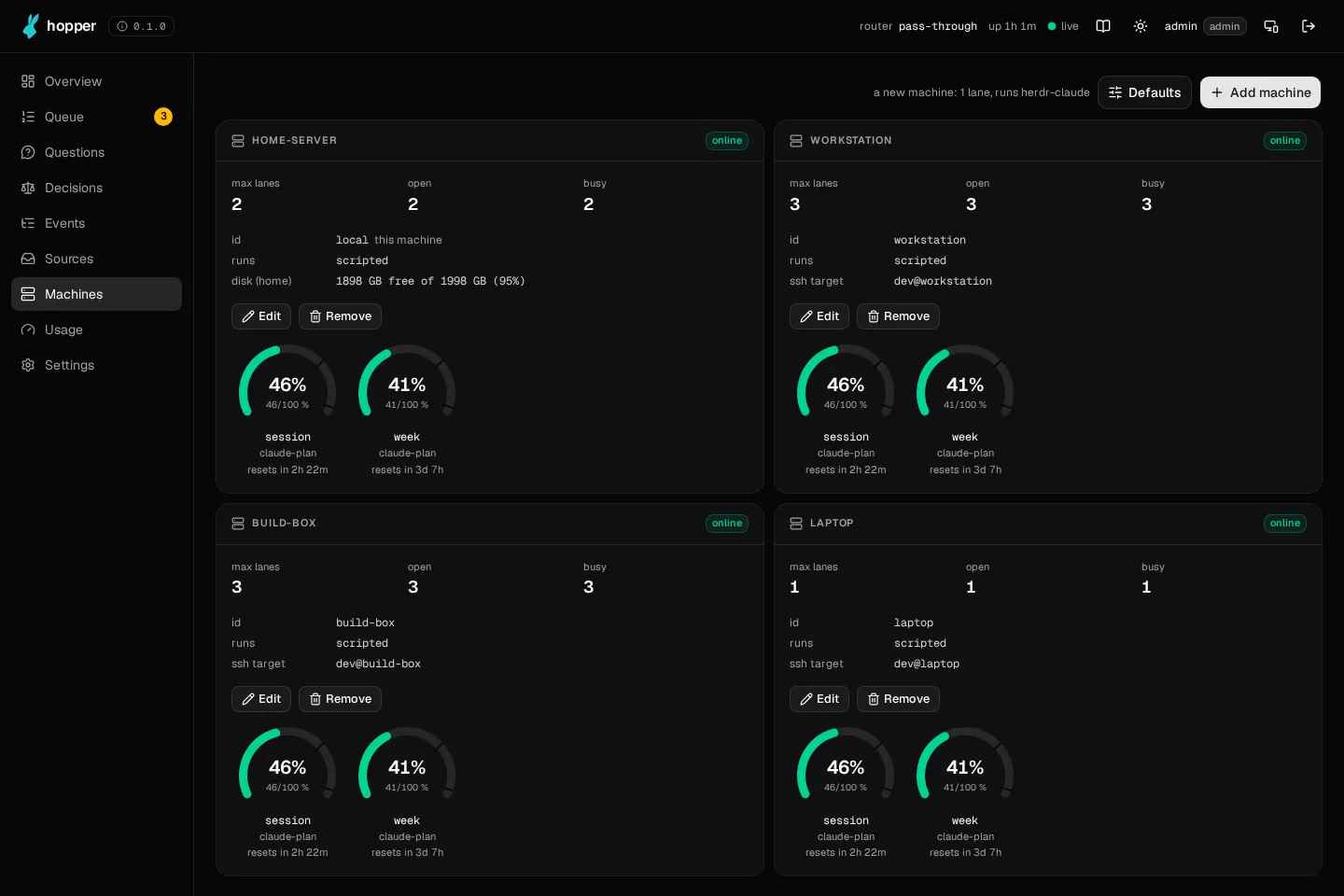Click the hopper rabbit logo icon
1344x896 pixels.
31,26
